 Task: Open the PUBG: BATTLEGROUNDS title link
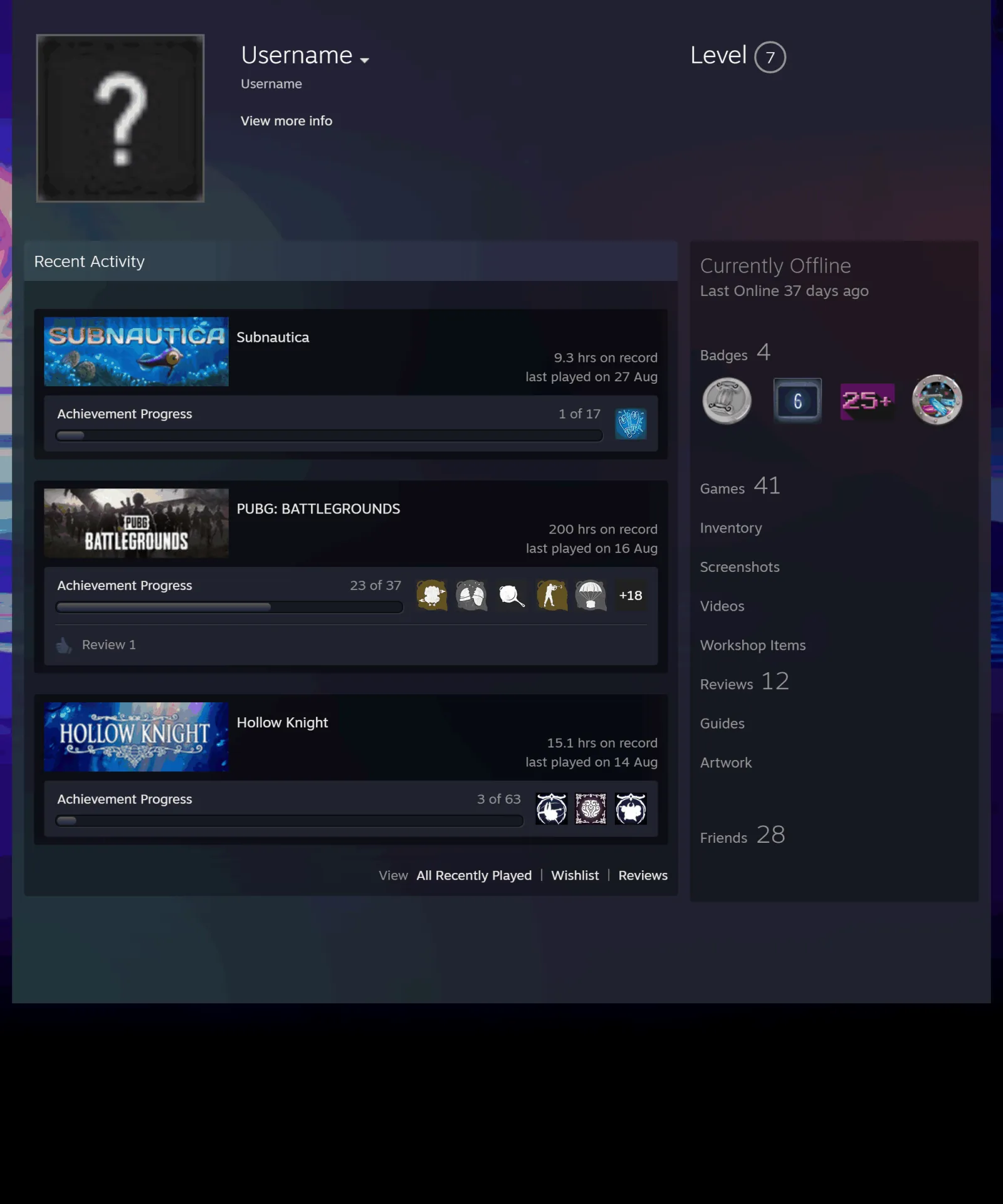pos(318,509)
